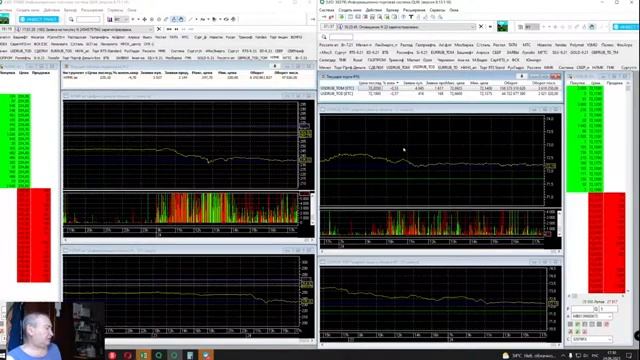Click volume panel scrollbar in right upper chart
The width and height of the screenshot is (640, 360).
click(559, 223)
